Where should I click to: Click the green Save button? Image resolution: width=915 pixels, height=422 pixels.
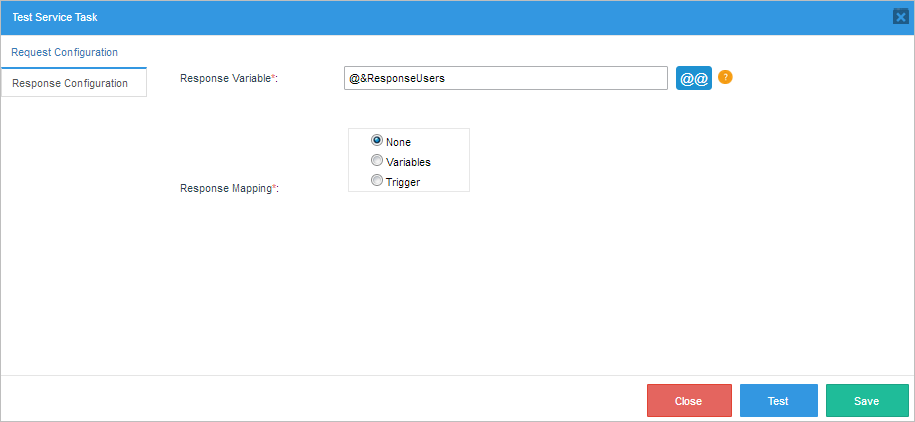[x=867, y=401]
